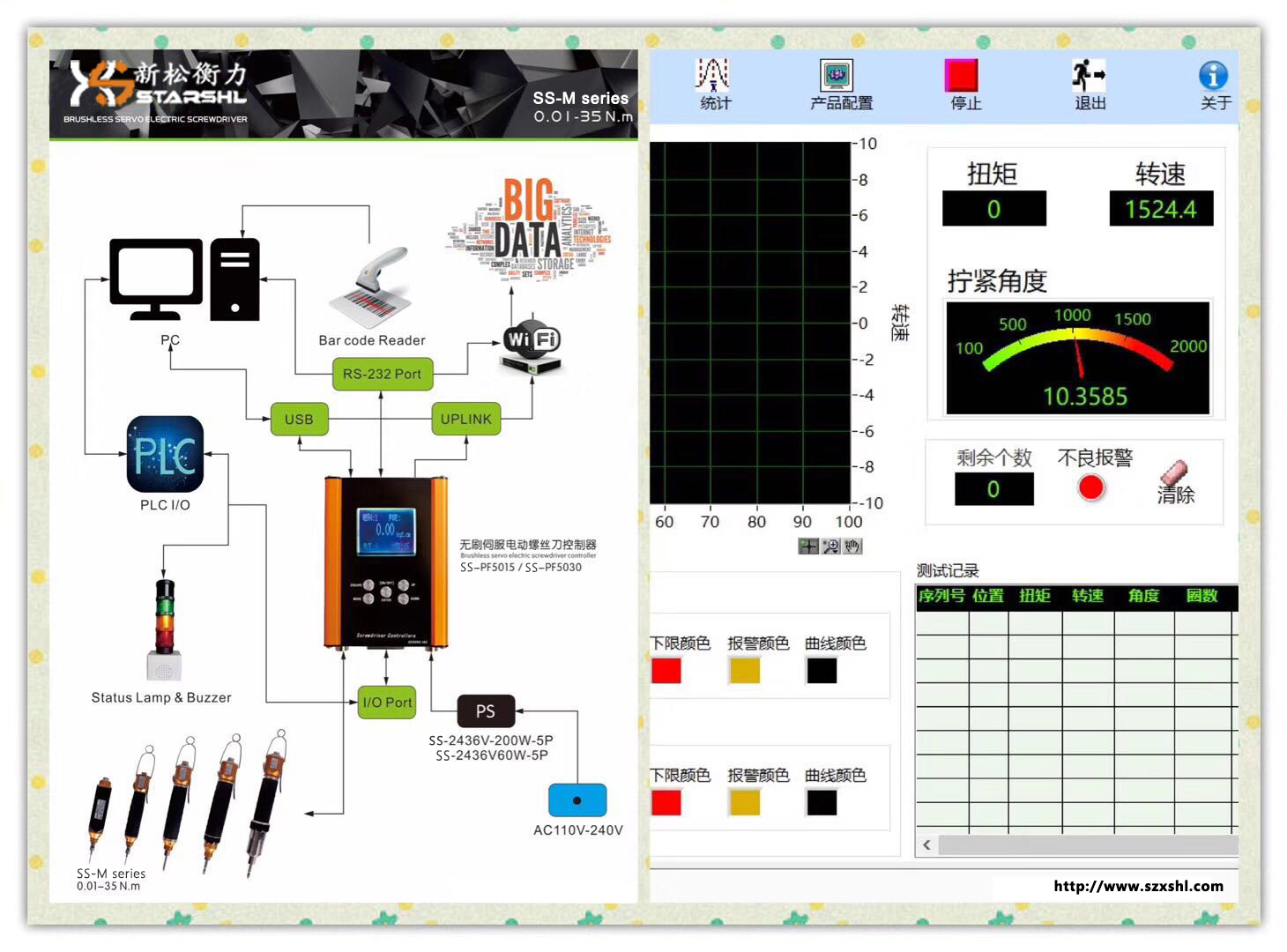Click the 拧紧角度 gauge dial
The height and width of the screenshot is (952, 1287).
pos(1077,357)
